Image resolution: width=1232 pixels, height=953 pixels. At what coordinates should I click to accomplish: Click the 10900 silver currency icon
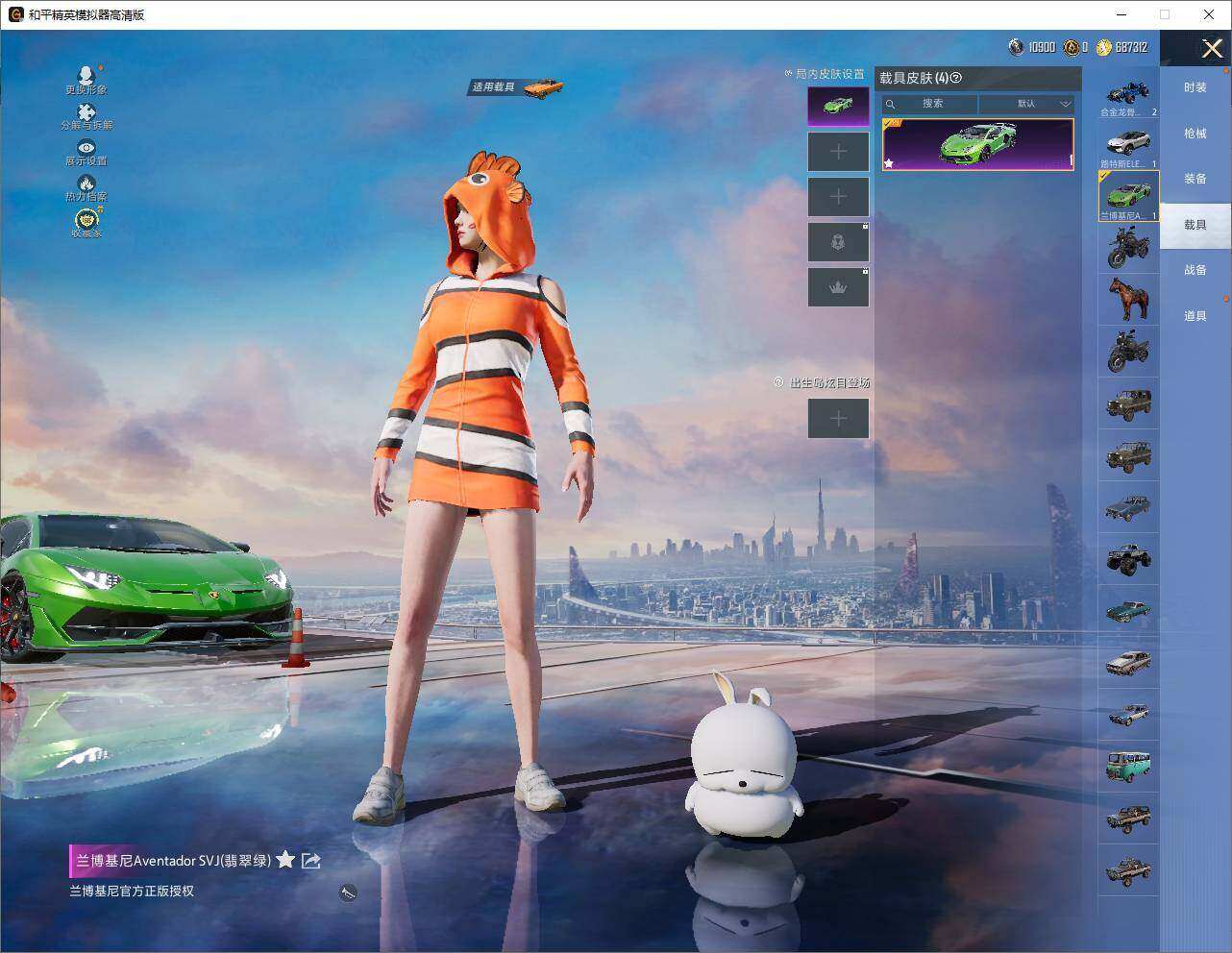pyautogui.click(x=1016, y=47)
